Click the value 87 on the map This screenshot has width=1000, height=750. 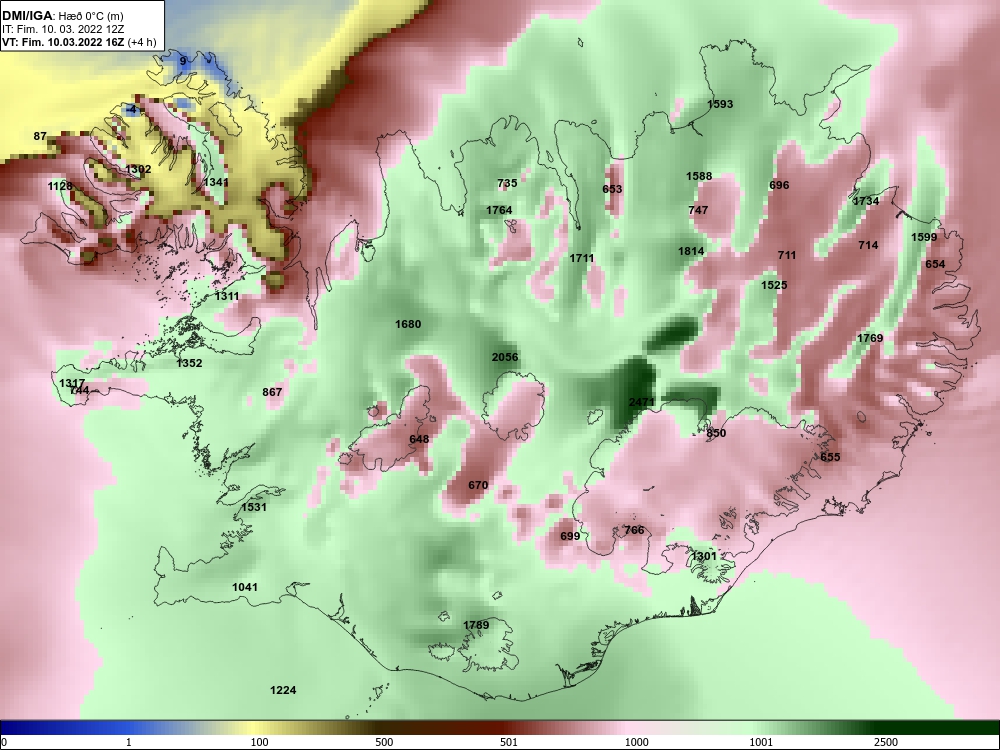(x=40, y=136)
